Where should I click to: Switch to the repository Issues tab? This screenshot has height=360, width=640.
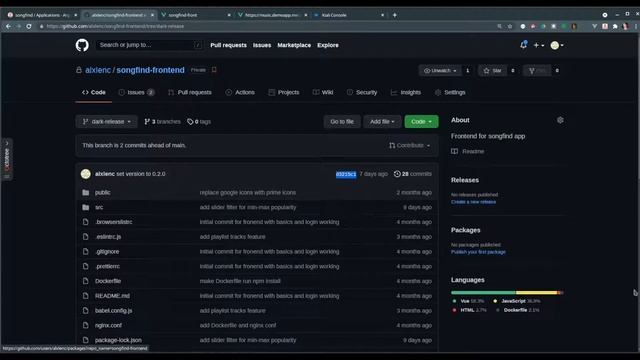pyautogui.click(x=136, y=92)
